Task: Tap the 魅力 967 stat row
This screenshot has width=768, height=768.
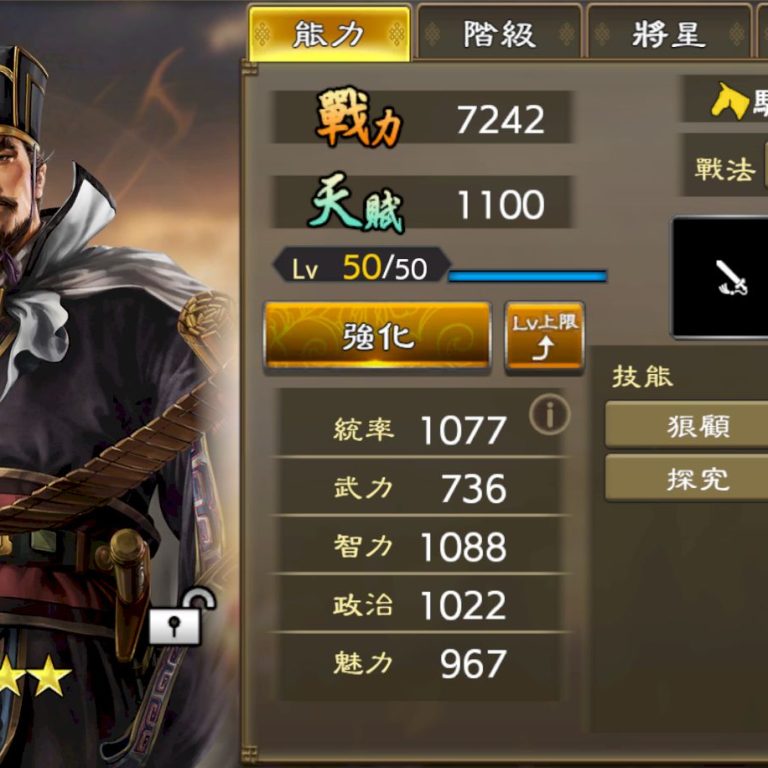Action: [x=419, y=662]
